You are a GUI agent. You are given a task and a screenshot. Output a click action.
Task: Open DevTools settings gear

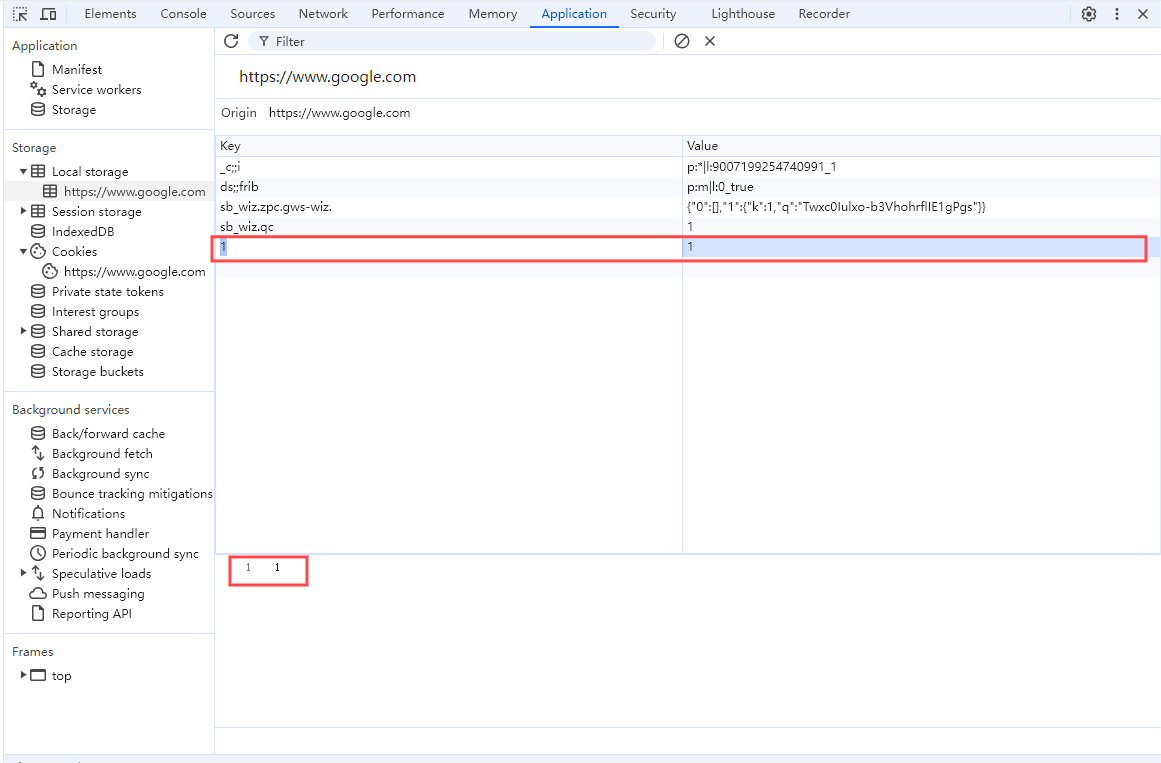click(1088, 14)
